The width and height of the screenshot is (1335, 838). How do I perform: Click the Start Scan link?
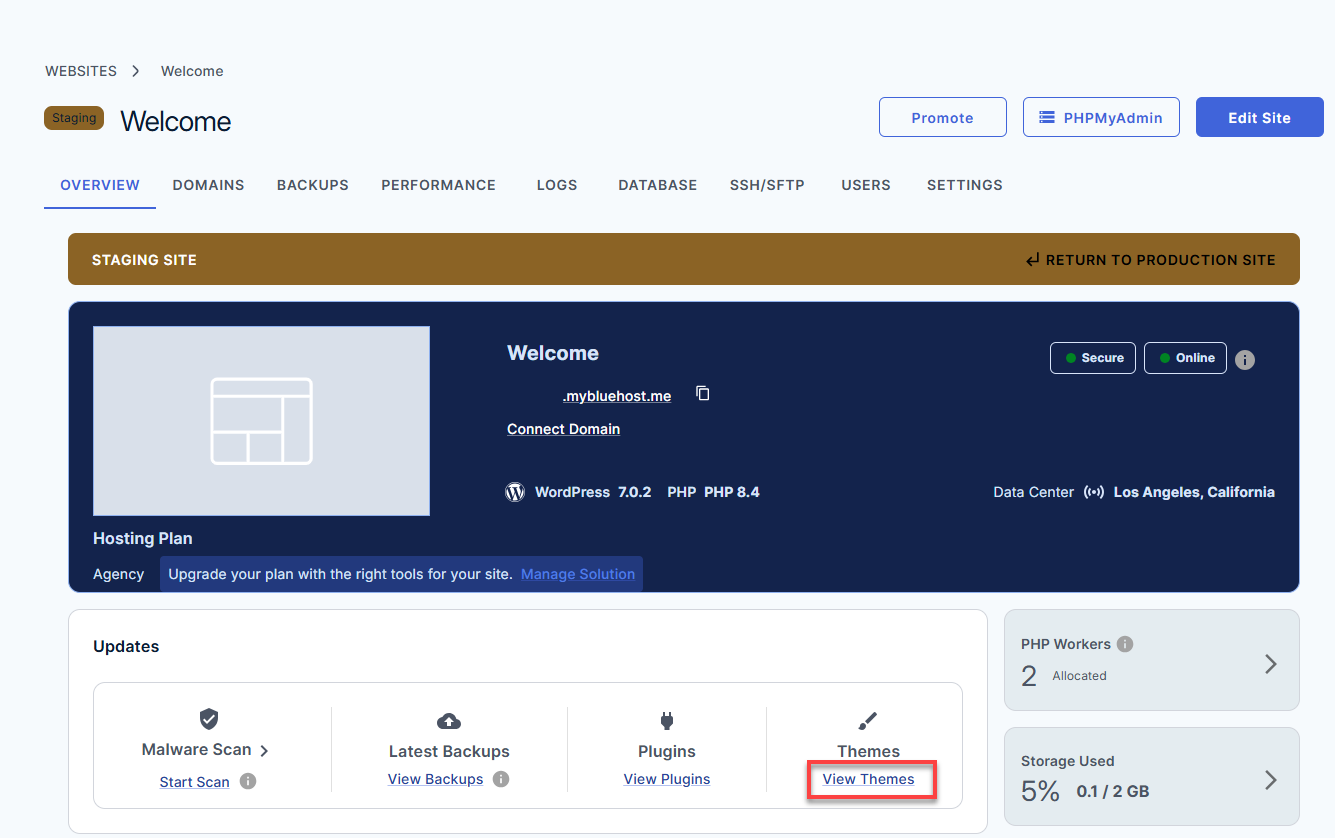[x=195, y=782]
